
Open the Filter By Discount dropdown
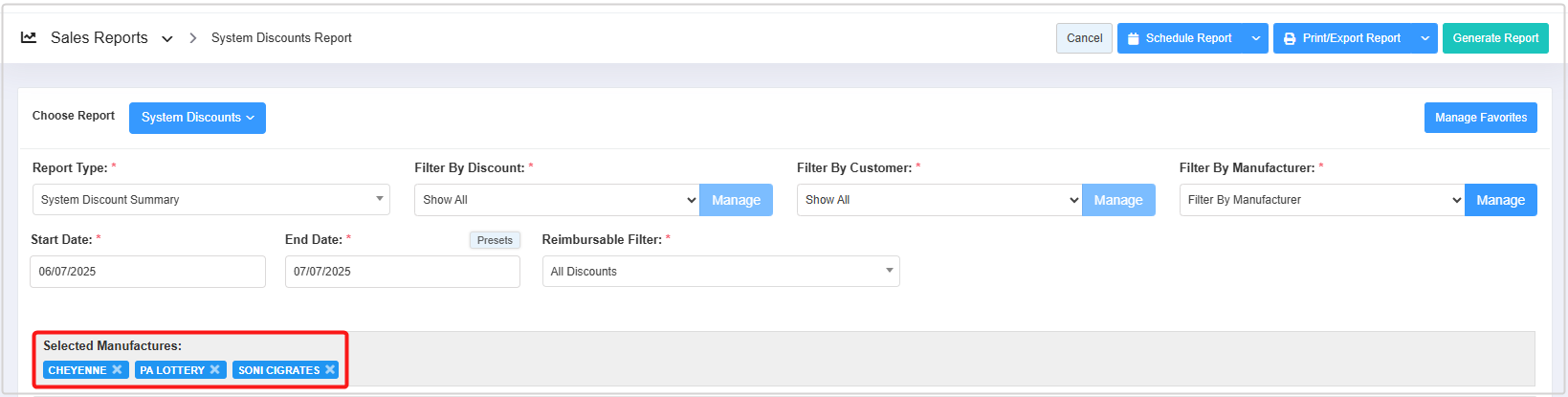(557, 200)
